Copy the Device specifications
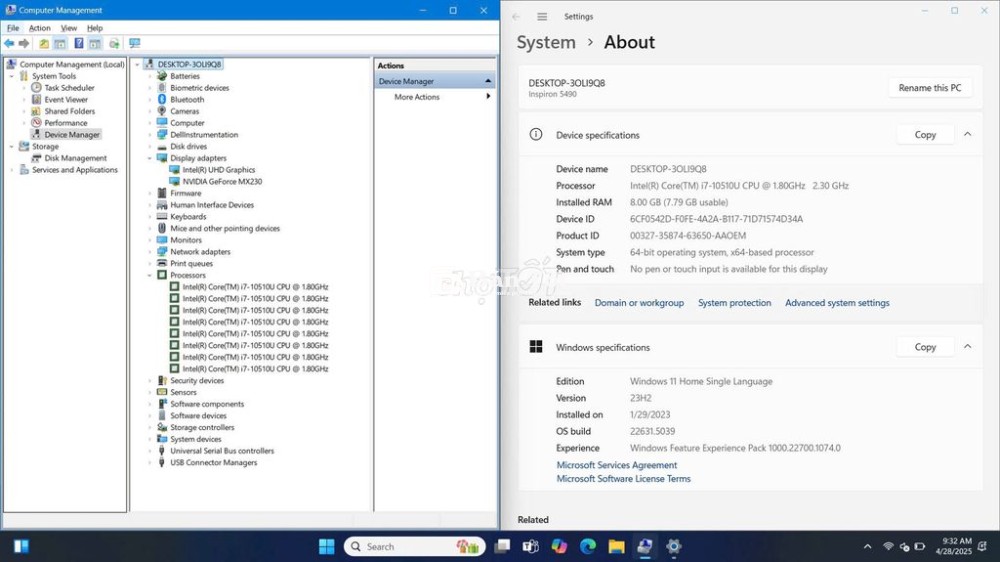 [x=925, y=135]
